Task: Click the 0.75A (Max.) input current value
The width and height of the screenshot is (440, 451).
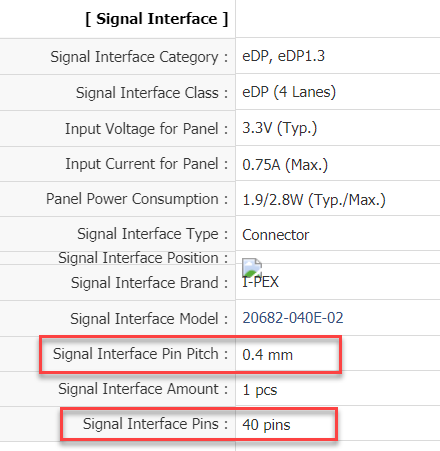Action: point(285,165)
